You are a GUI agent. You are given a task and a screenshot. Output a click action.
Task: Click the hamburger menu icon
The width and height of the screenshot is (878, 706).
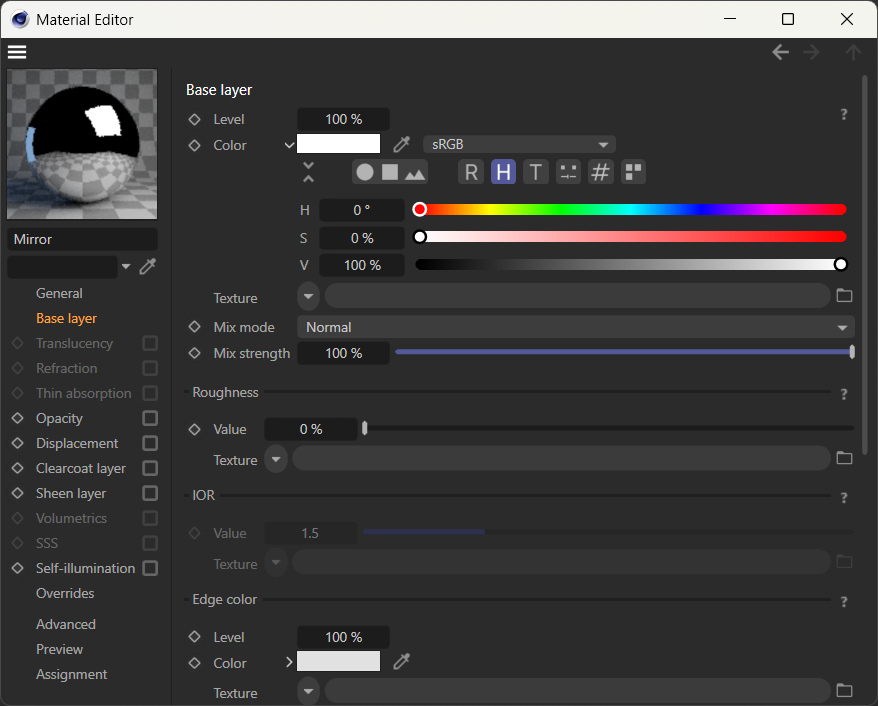(17, 52)
